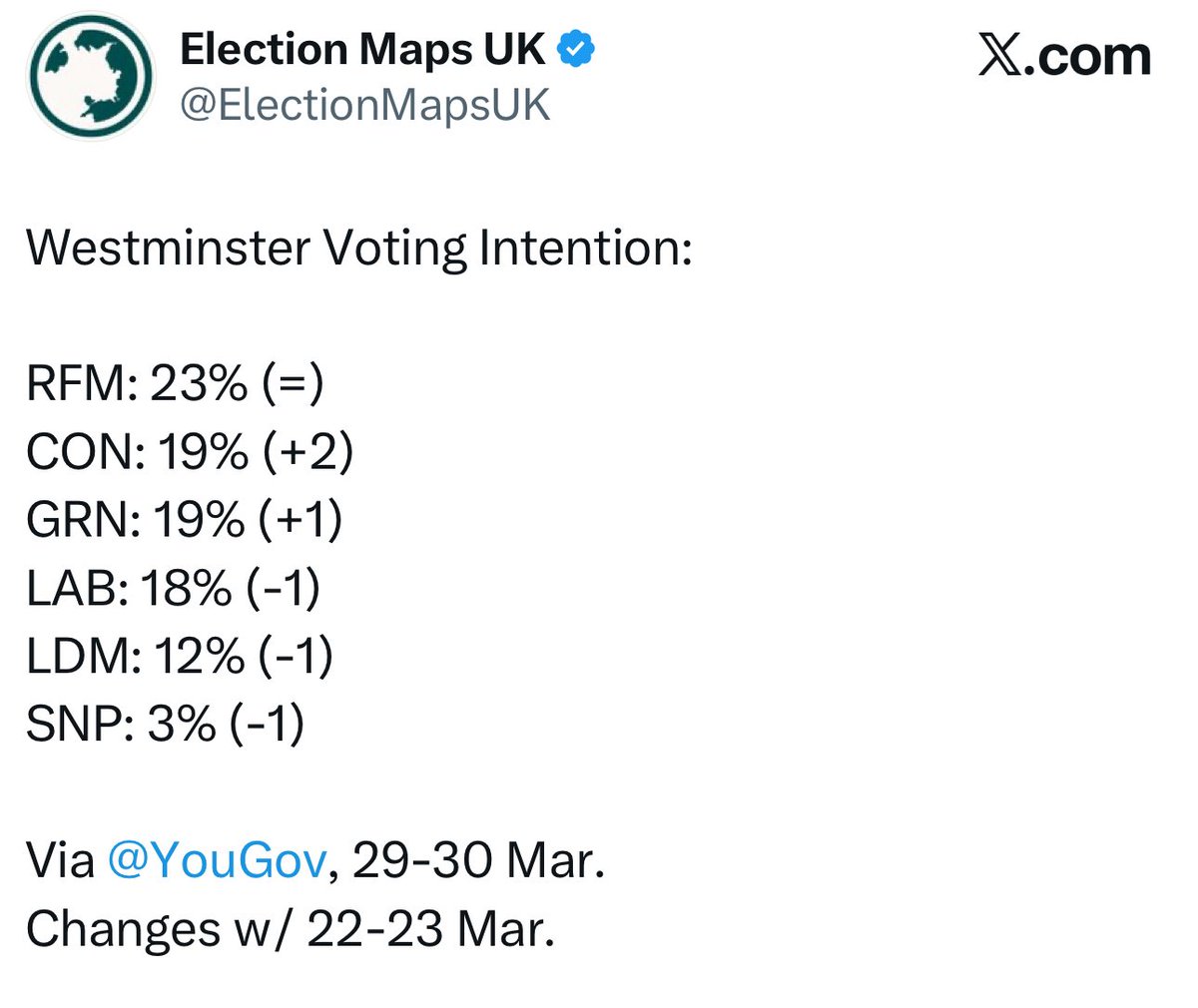Click the word Via before @YouGov
1198x1008 pixels.
60,859
